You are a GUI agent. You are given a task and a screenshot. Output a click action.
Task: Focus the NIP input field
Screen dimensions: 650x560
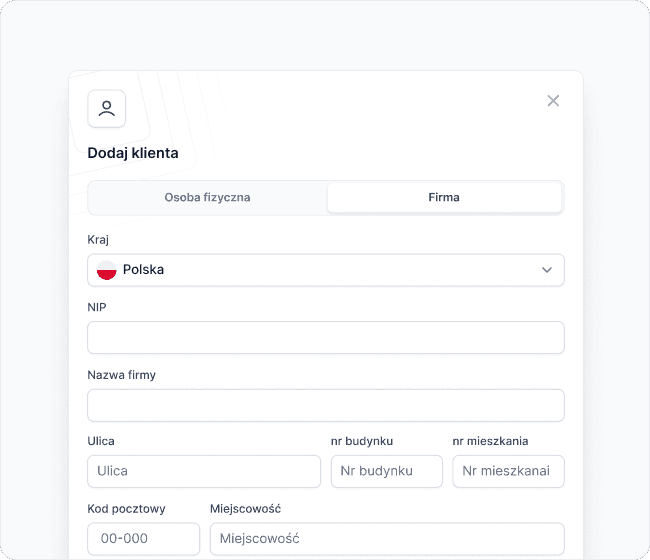[x=325, y=338]
